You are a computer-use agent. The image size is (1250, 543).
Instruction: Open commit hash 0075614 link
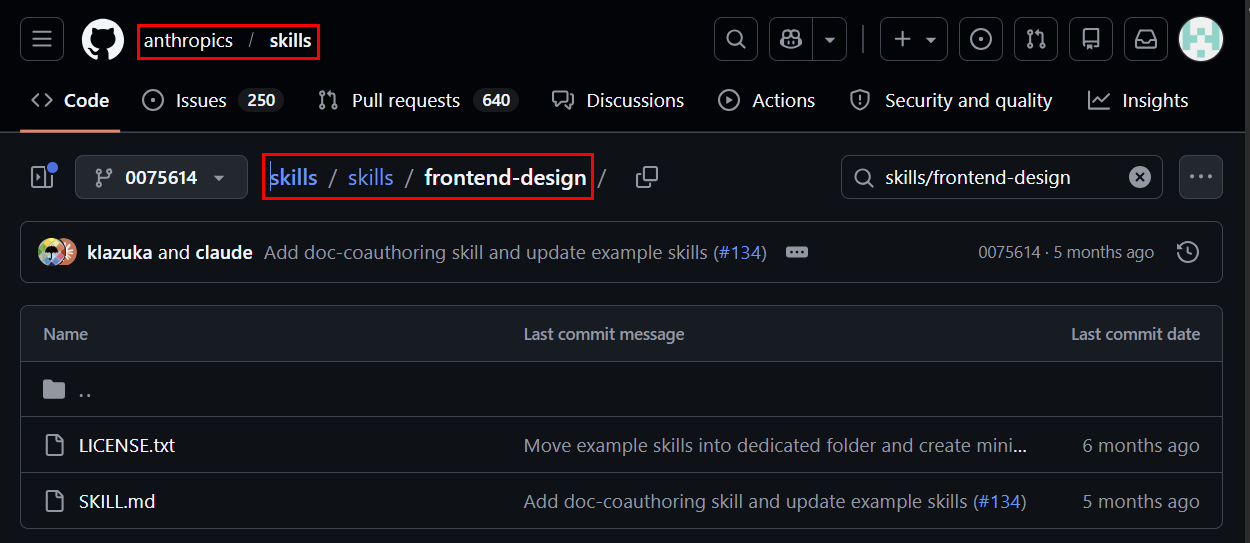[x=1008, y=252]
